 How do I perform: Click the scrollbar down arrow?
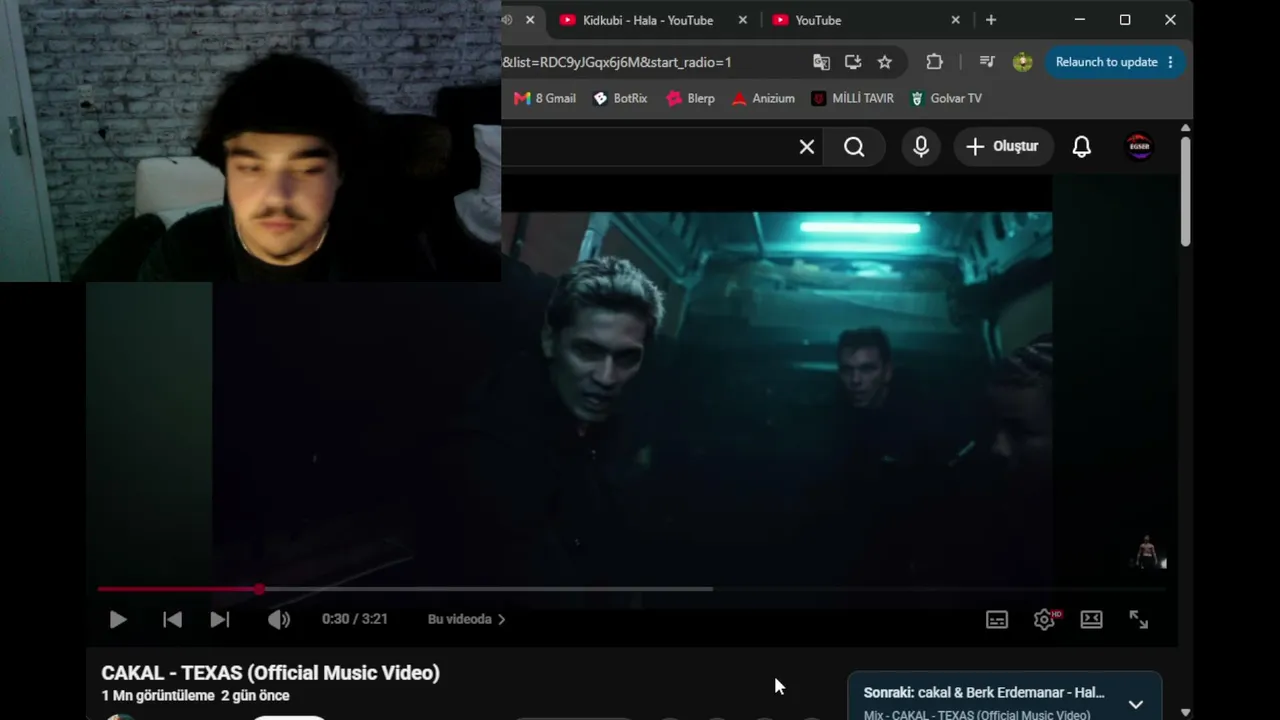click(1185, 712)
